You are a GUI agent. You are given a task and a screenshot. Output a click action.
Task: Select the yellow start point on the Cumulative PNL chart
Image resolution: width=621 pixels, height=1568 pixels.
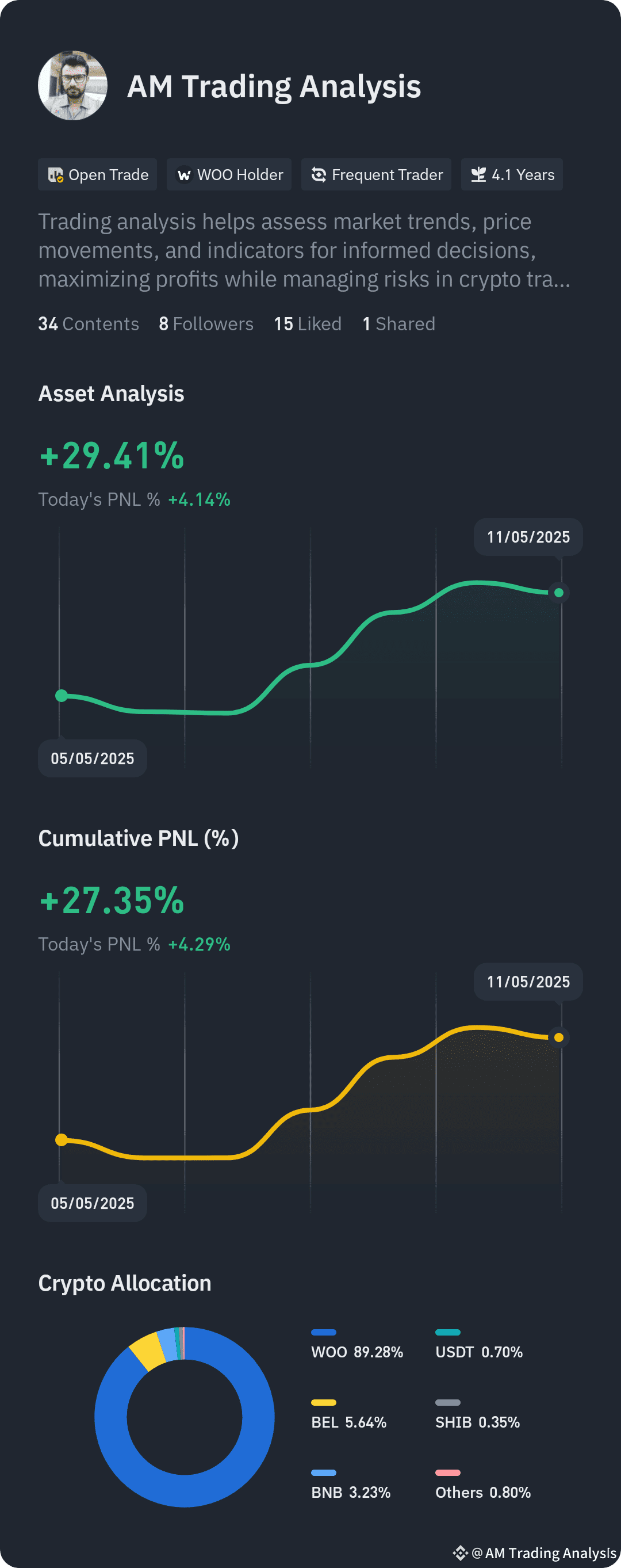coord(62,1140)
